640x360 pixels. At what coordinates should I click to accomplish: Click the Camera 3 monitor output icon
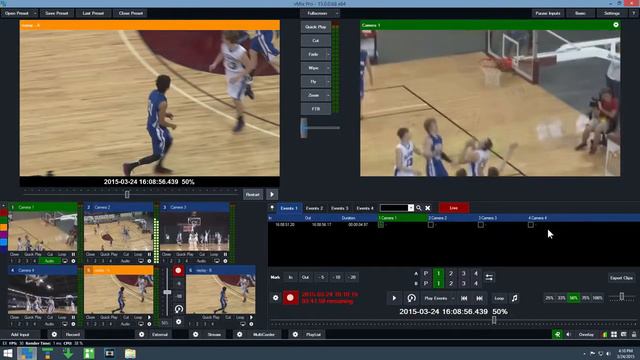tap(217, 261)
